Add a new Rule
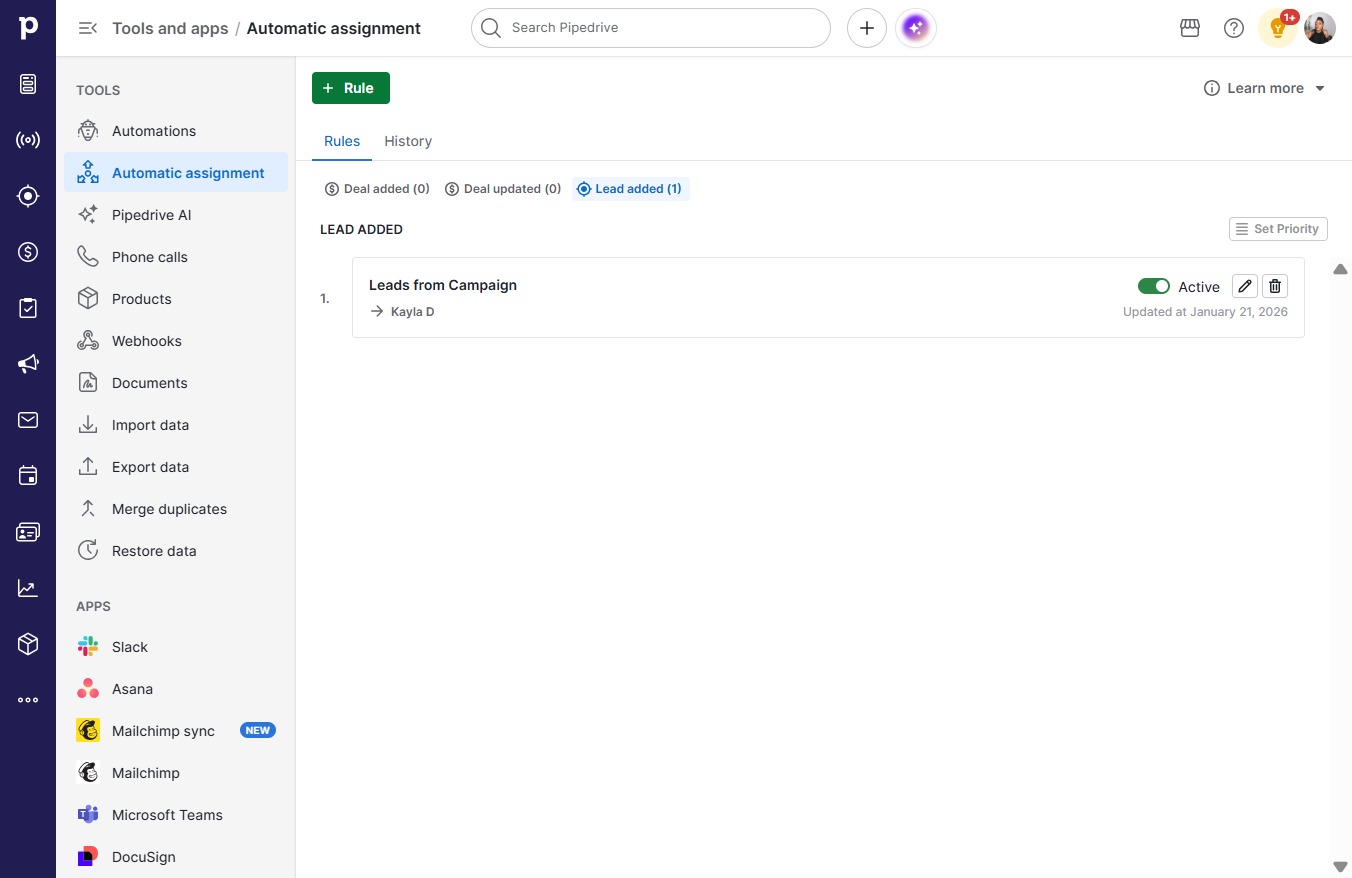 click(351, 88)
